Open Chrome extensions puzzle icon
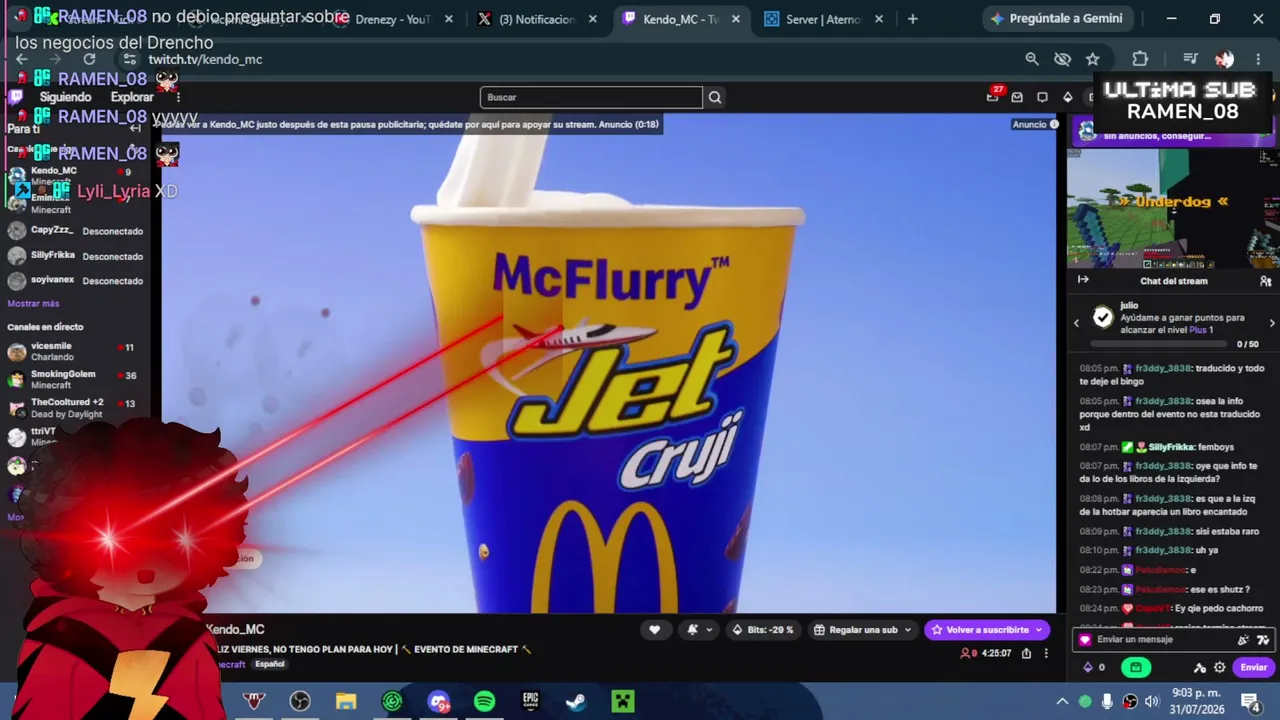This screenshot has height=720, width=1280. pyautogui.click(x=1140, y=59)
